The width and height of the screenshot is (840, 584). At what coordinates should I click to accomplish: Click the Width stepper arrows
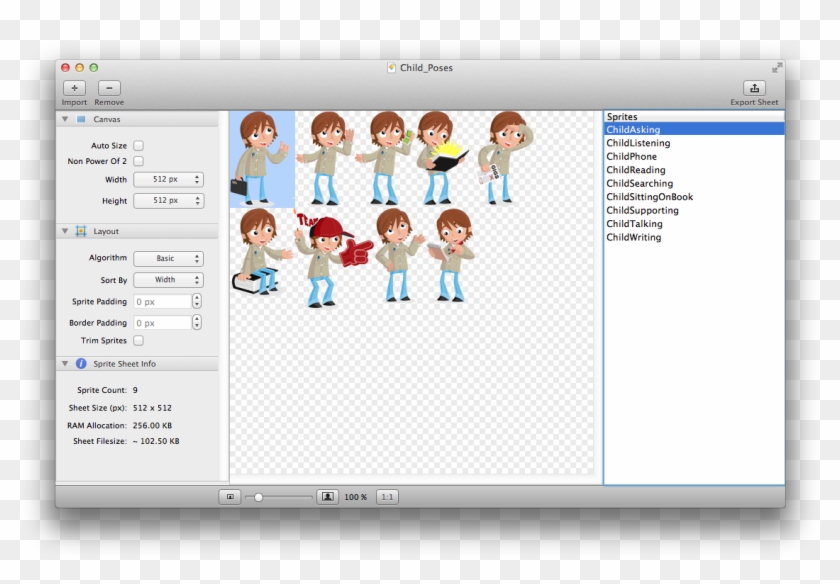coord(197,179)
